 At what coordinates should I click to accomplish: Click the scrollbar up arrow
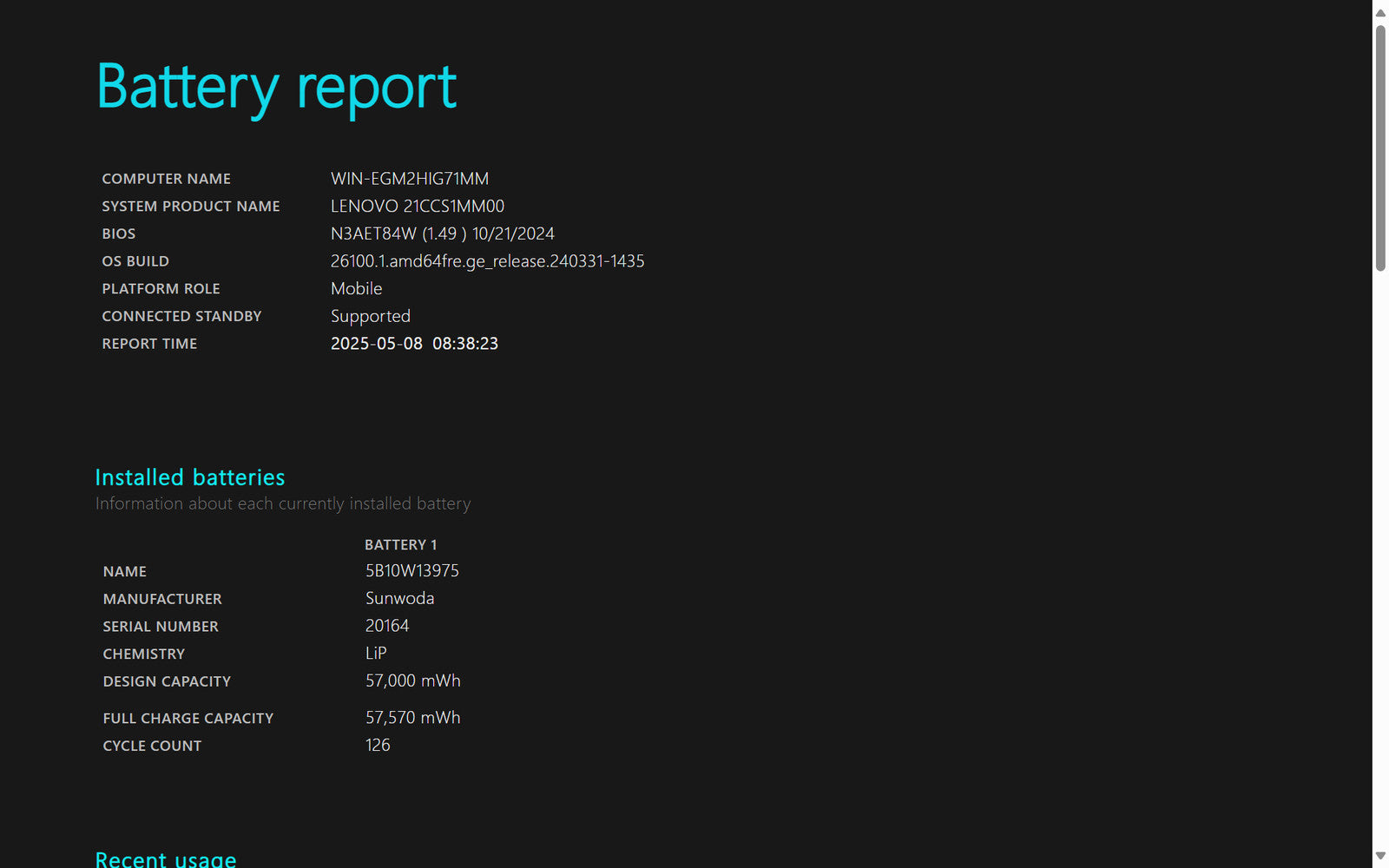pos(1380,12)
